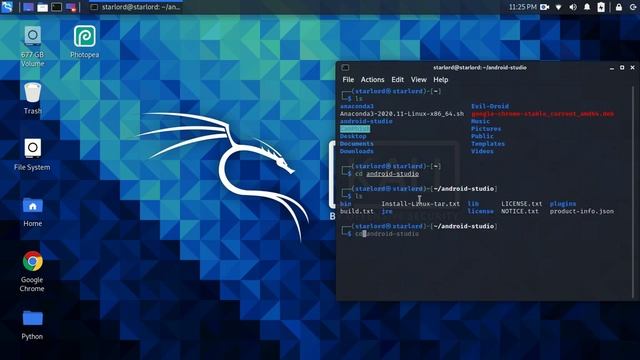
Task: Click the terminal vertical scrollbar
Action: click(x=633, y=192)
